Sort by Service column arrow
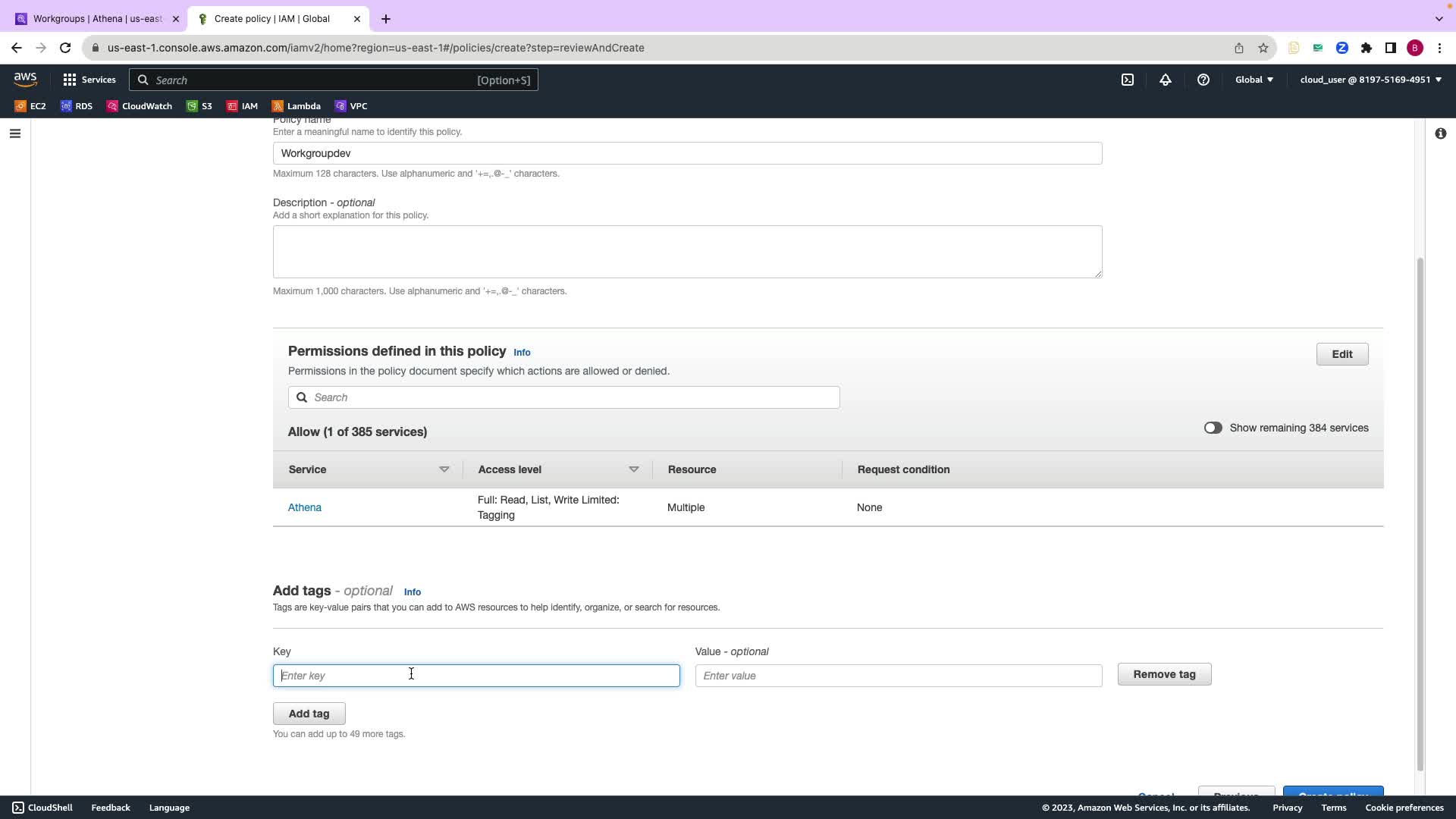 point(444,469)
